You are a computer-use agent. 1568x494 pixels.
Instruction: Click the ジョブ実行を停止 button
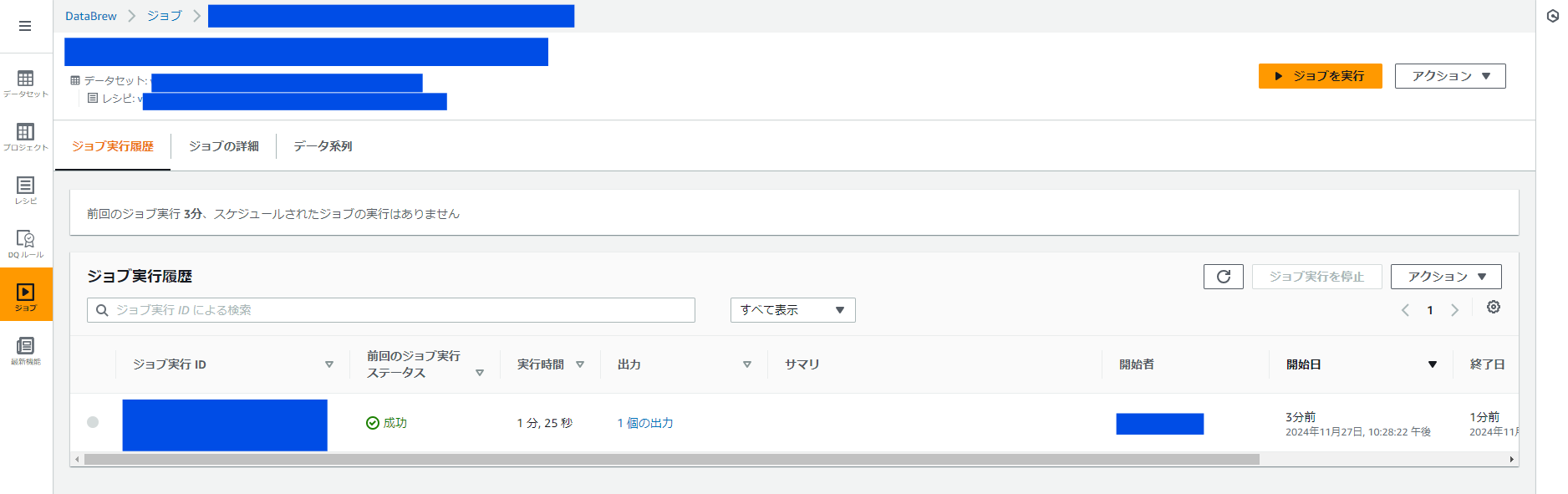(x=1316, y=277)
